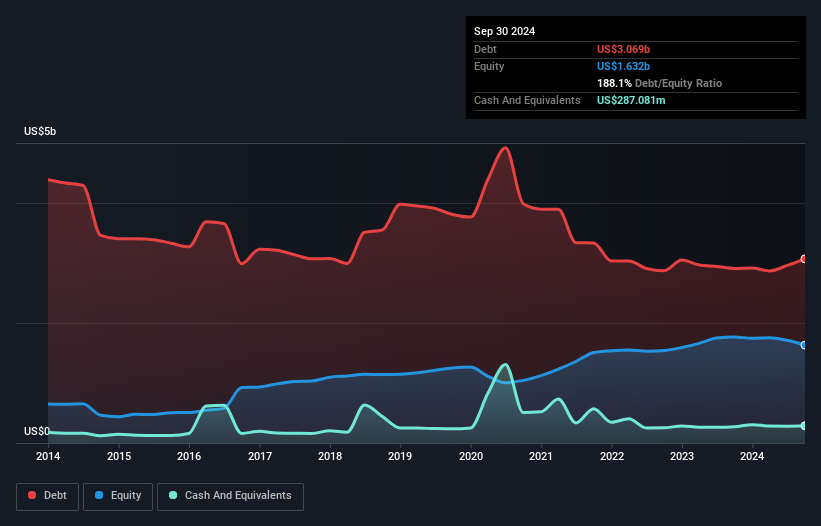
Task: Click the Debt label in tooltip
Action: (x=485, y=49)
